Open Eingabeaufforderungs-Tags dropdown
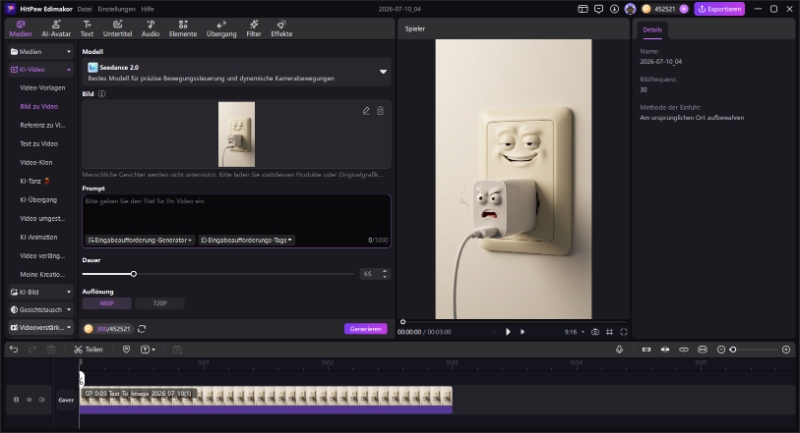 pos(246,240)
